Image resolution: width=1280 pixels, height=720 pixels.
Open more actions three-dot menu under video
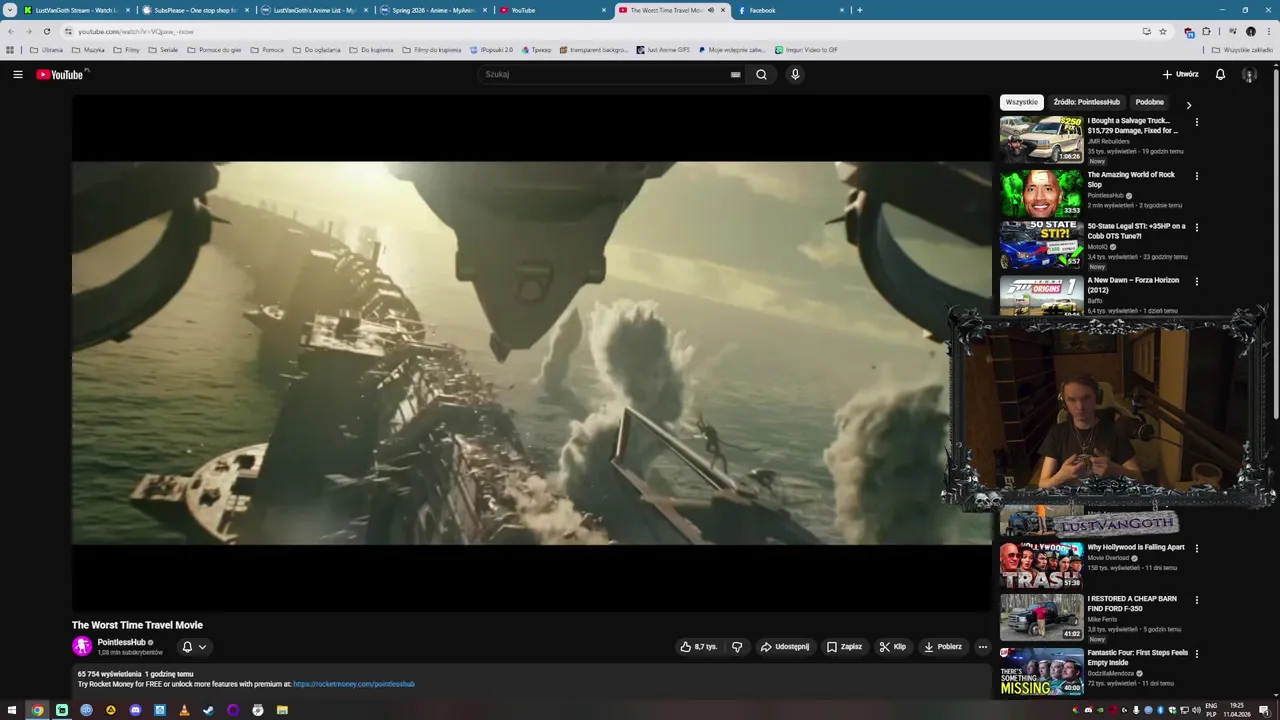coord(982,647)
